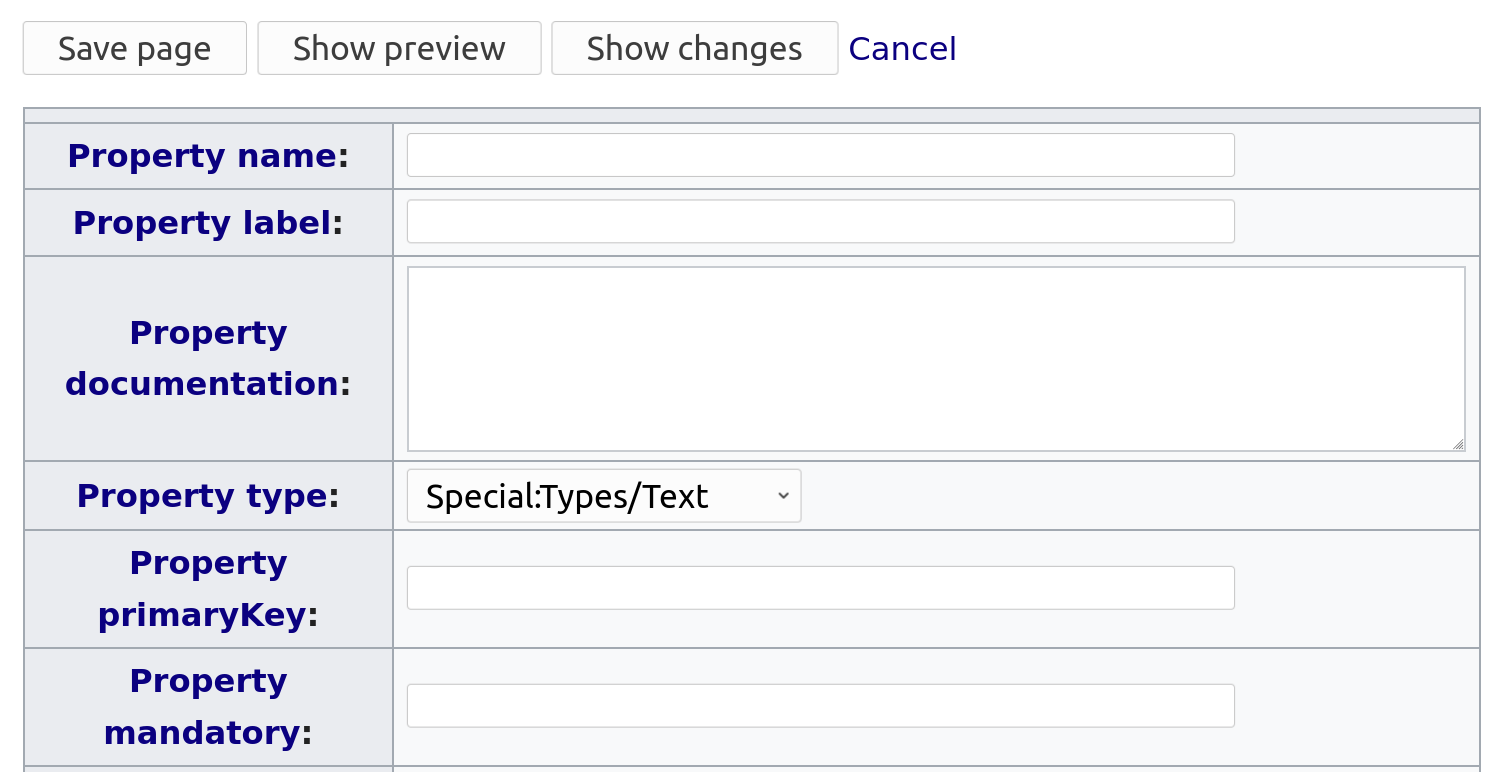Click the chevron on the Property type selector
This screenshot has width=1511, height=773.
[782, 495]
